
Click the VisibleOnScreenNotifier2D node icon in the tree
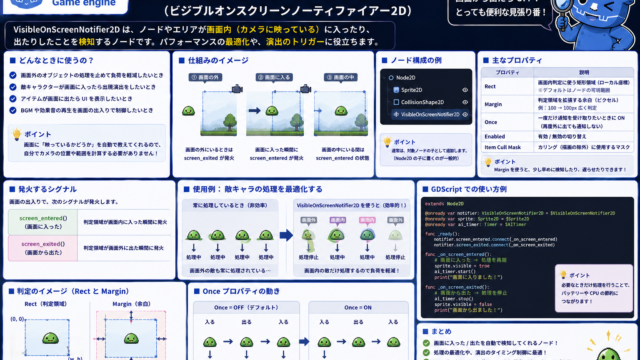click(396, 114)
